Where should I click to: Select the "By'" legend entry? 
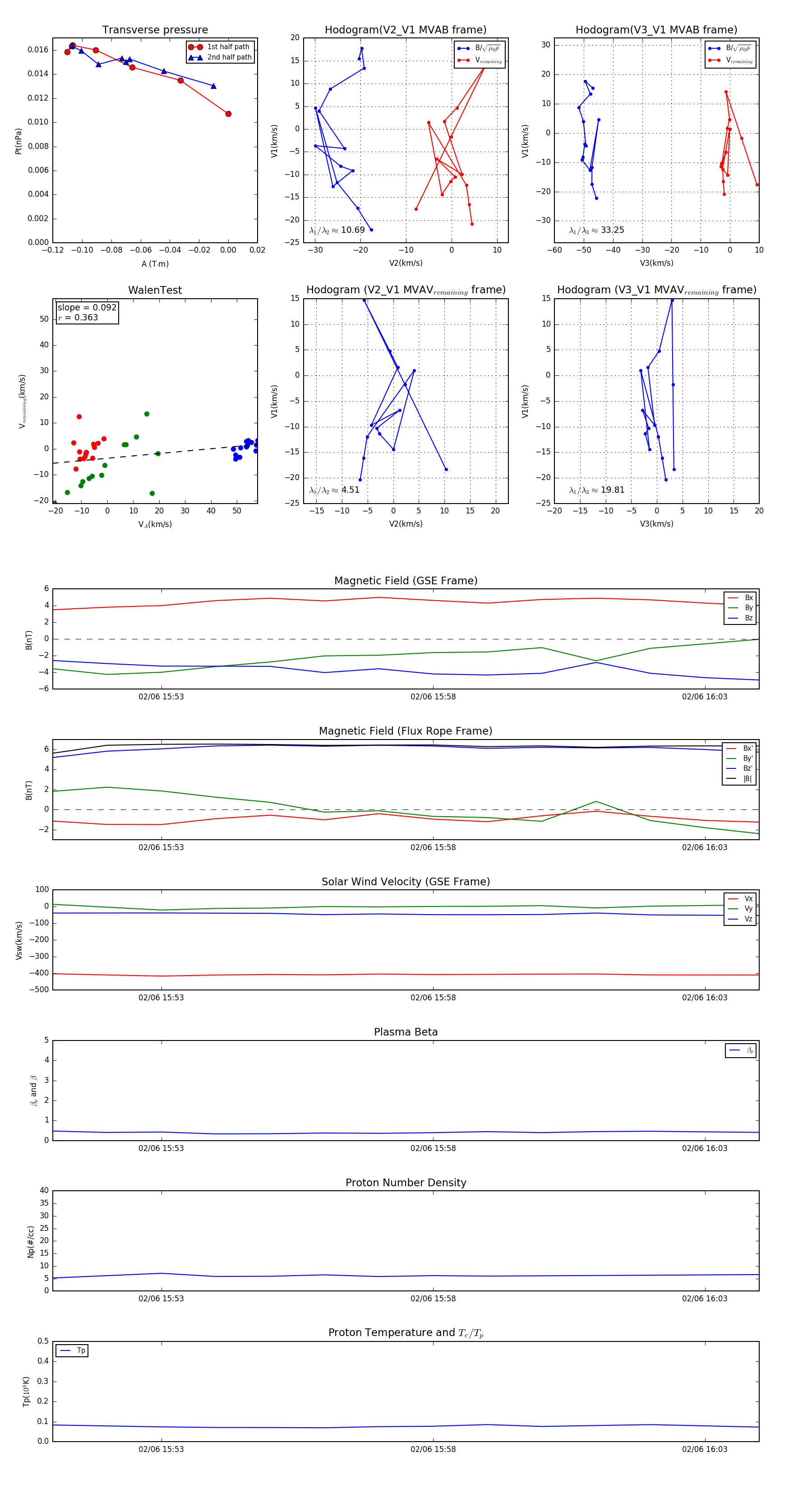[x=740, y=758]
